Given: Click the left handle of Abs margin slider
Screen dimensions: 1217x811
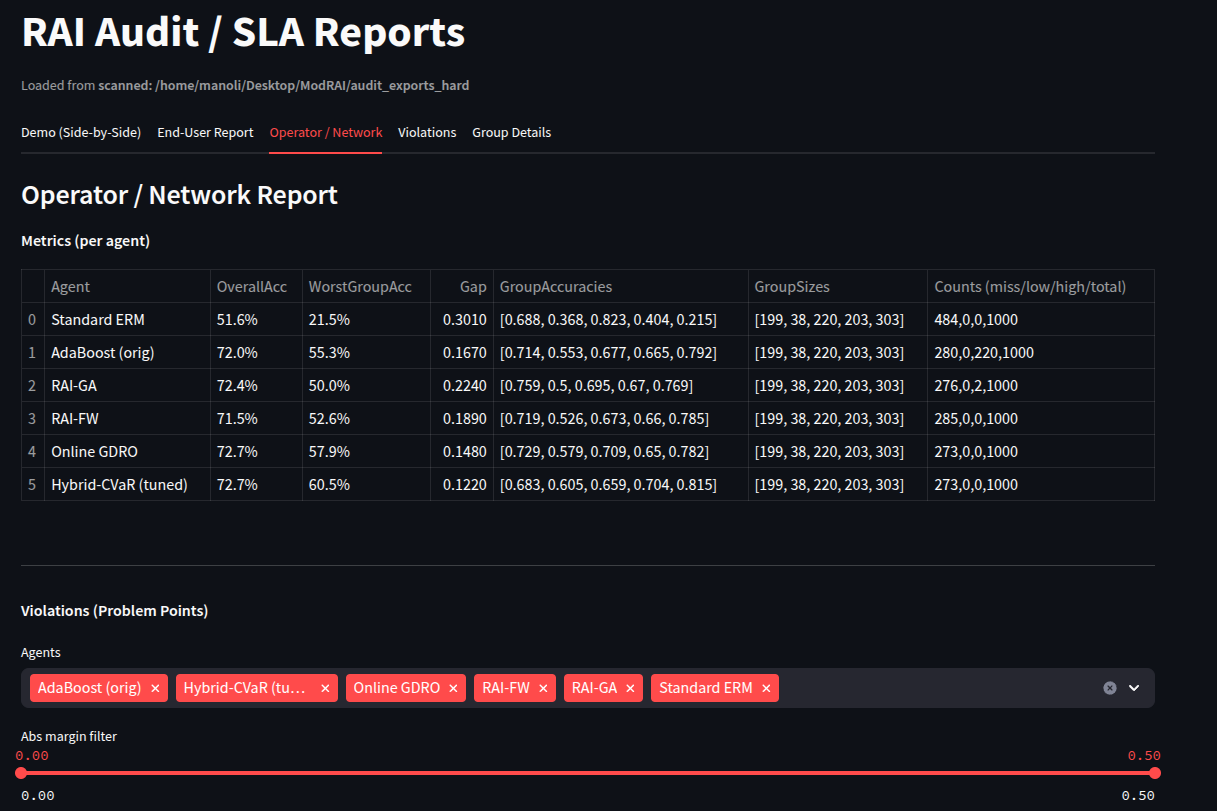Looking at the screenshot, I should [x=21, y=773].
